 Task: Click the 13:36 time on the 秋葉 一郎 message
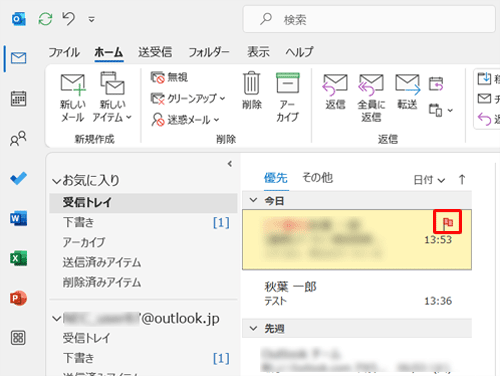[438, 301]
